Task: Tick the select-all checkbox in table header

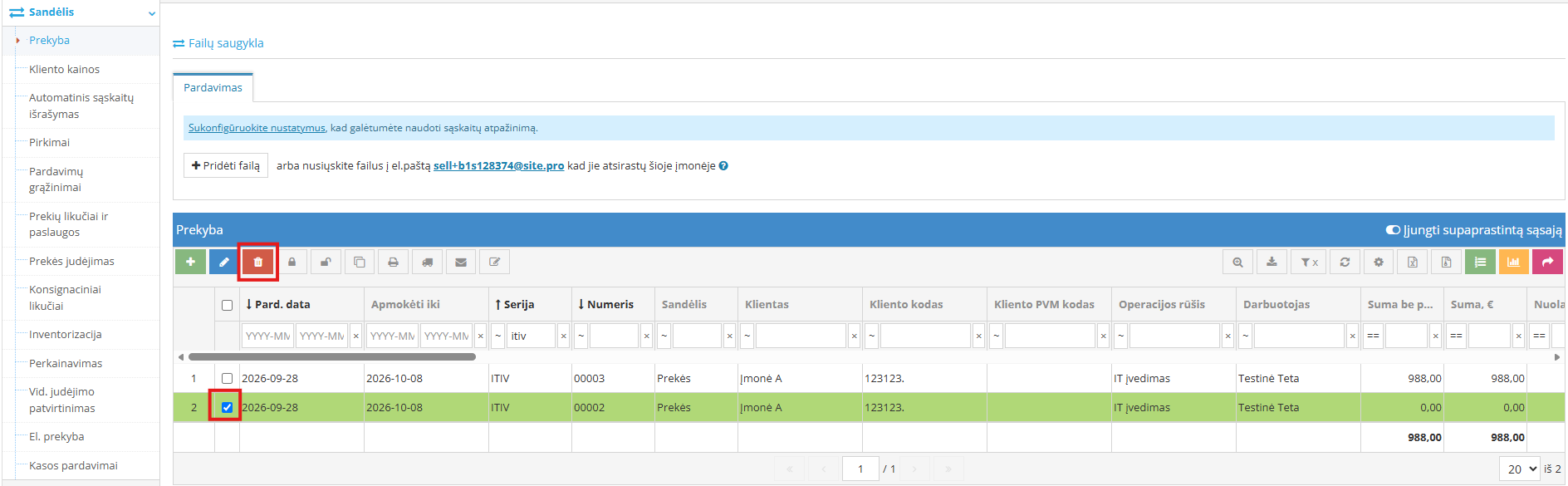Action: (227, 305)
